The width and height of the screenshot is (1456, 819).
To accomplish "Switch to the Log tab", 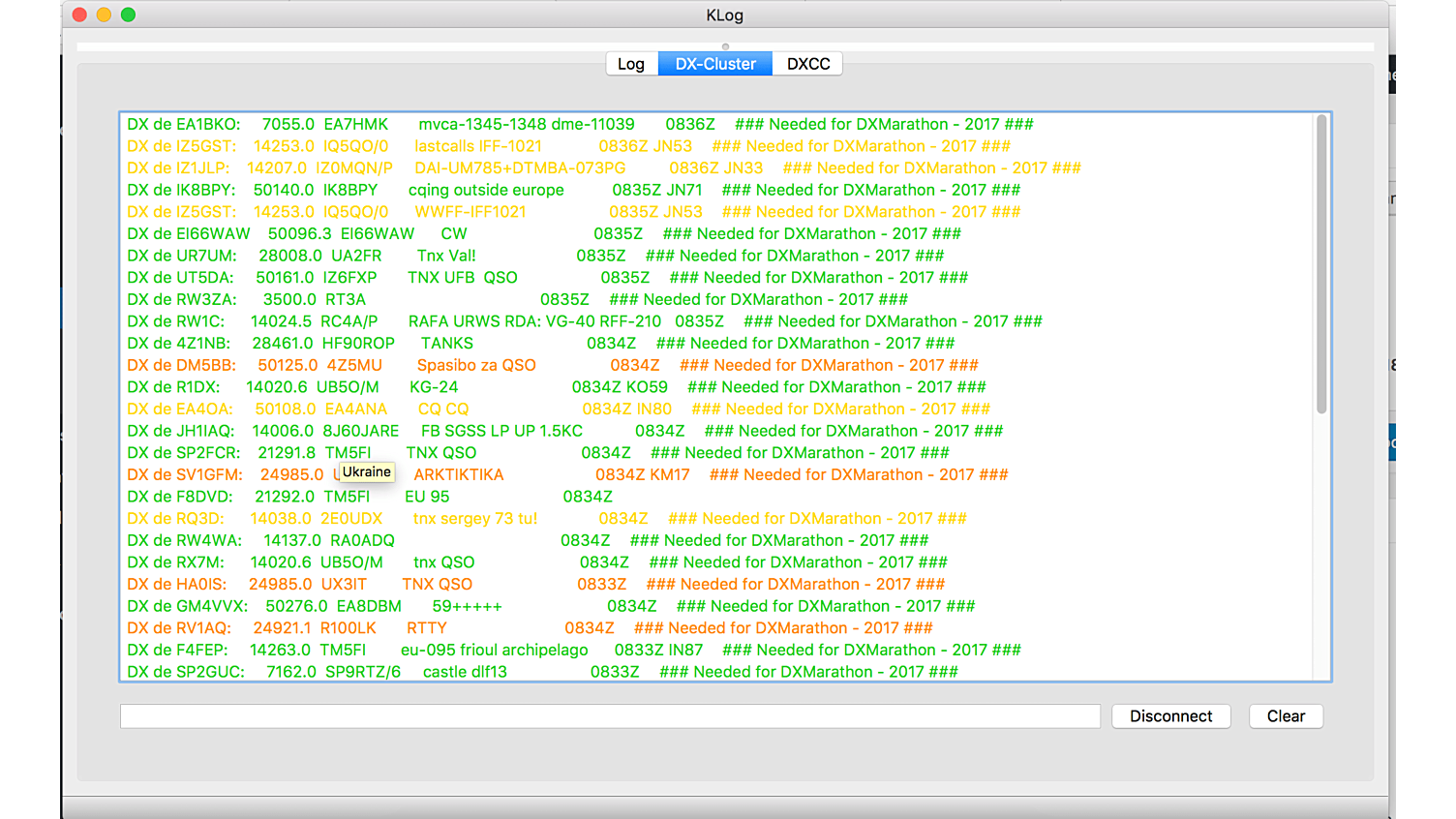I will 631,64.
